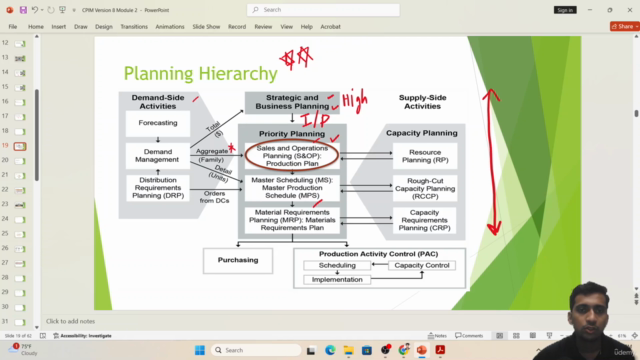The width and height of the screenshot is (640, 360).
Task: Click Accessibility: Investigate status button
Action: click(82, 336)
